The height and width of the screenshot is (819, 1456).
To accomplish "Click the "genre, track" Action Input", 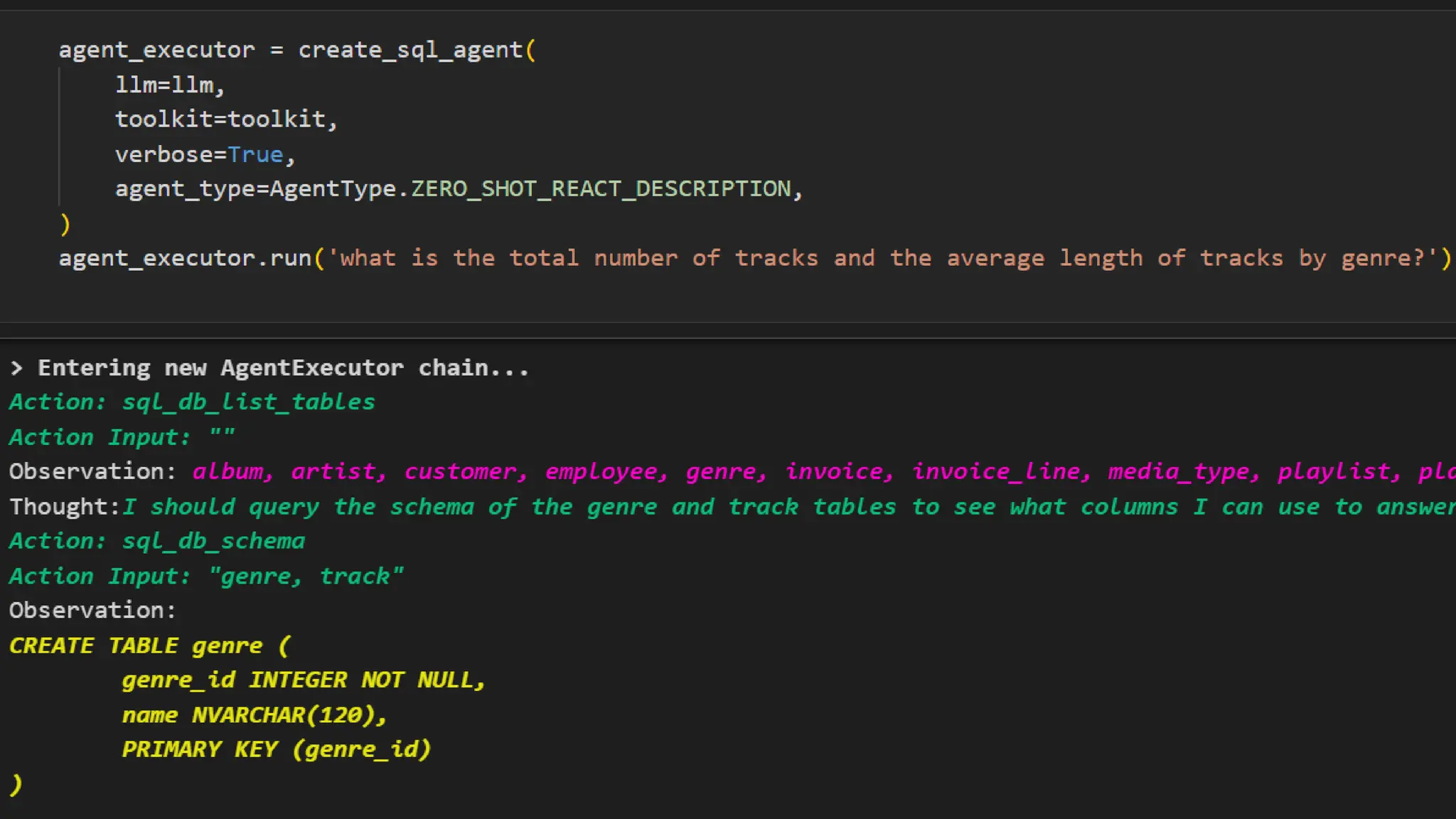I will click(306, 576).
